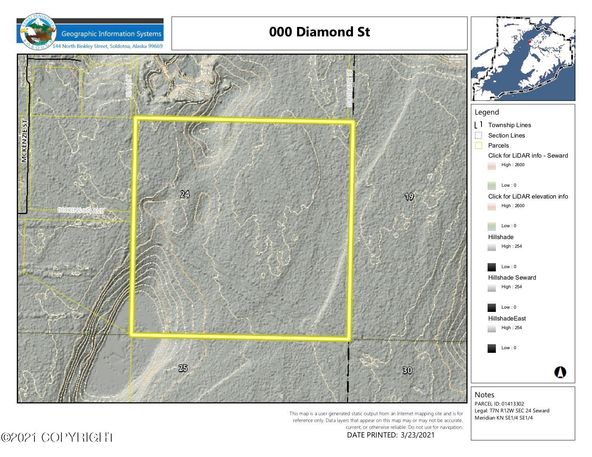
Task: Click the Township Lines legend symbol
Action: click(x=478, y=125)
